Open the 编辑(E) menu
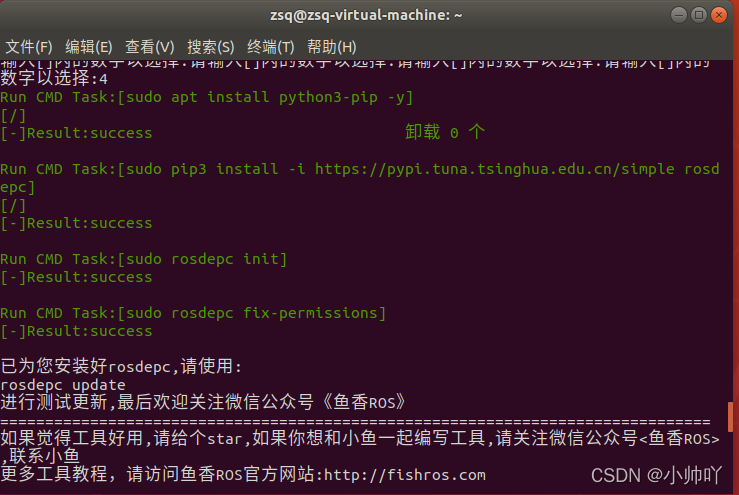Image resolution: width=739 pixels, height=495 pixels. pos(89,47)
